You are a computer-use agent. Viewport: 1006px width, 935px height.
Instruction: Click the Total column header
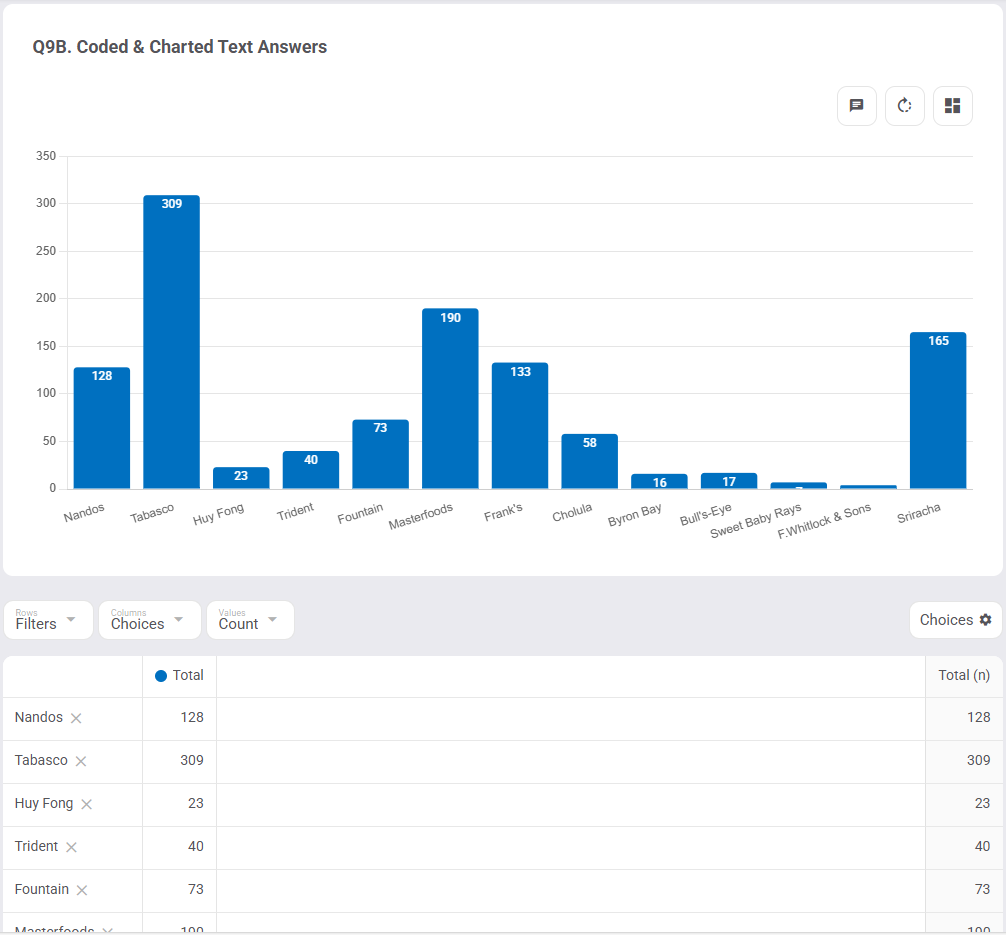(x=180, y=676)
